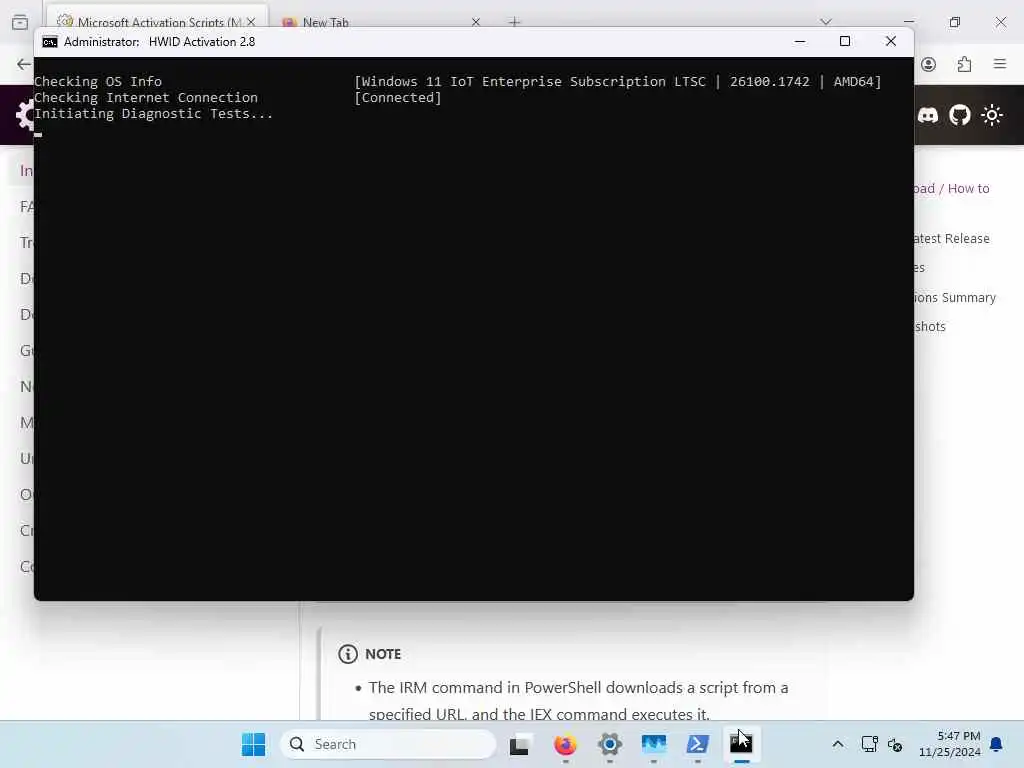Click the command prompt icon in the HWID title bar
Image resolution: width=1024 pixels, height=768 pixels.
point(50,42)
